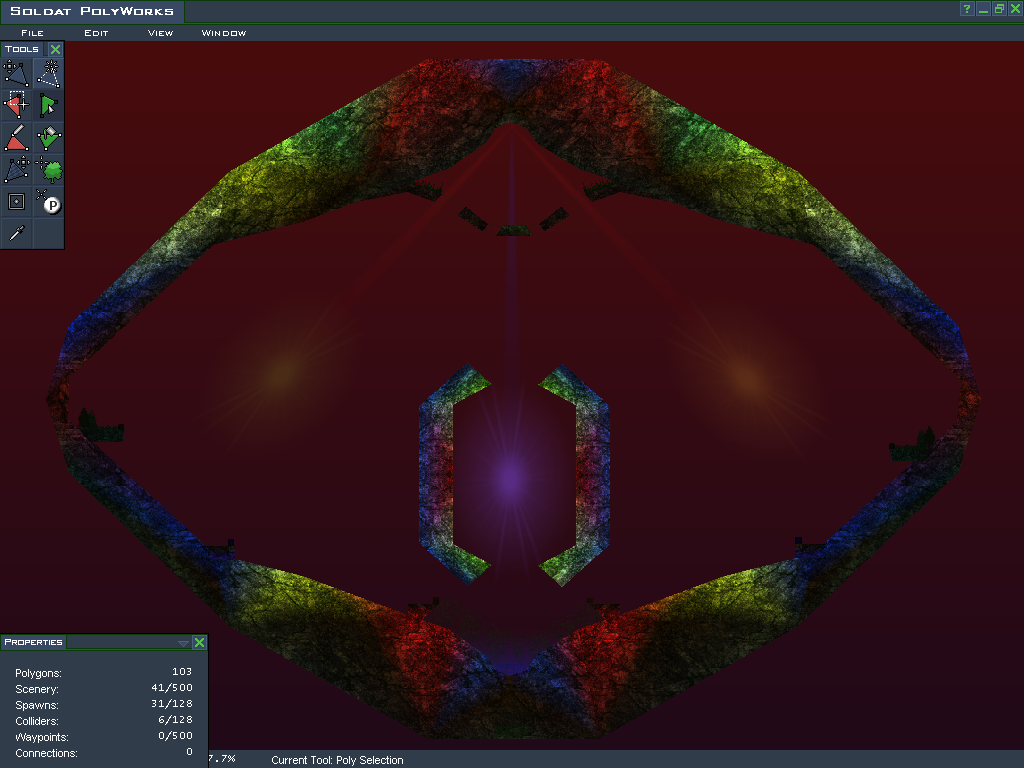
Task: Open the Edit menu
Action: pos(96,33)
